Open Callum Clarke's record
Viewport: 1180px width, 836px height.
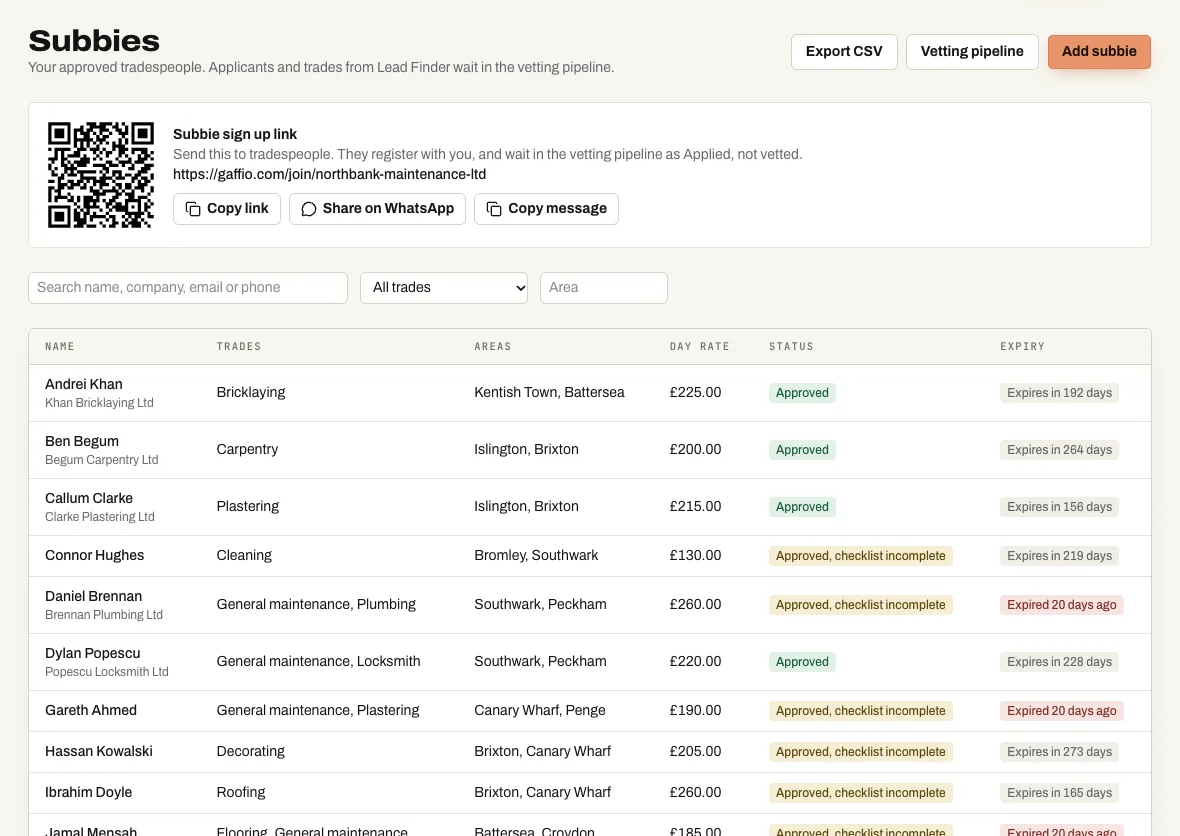pyautogui.click(x=590, y=507)
